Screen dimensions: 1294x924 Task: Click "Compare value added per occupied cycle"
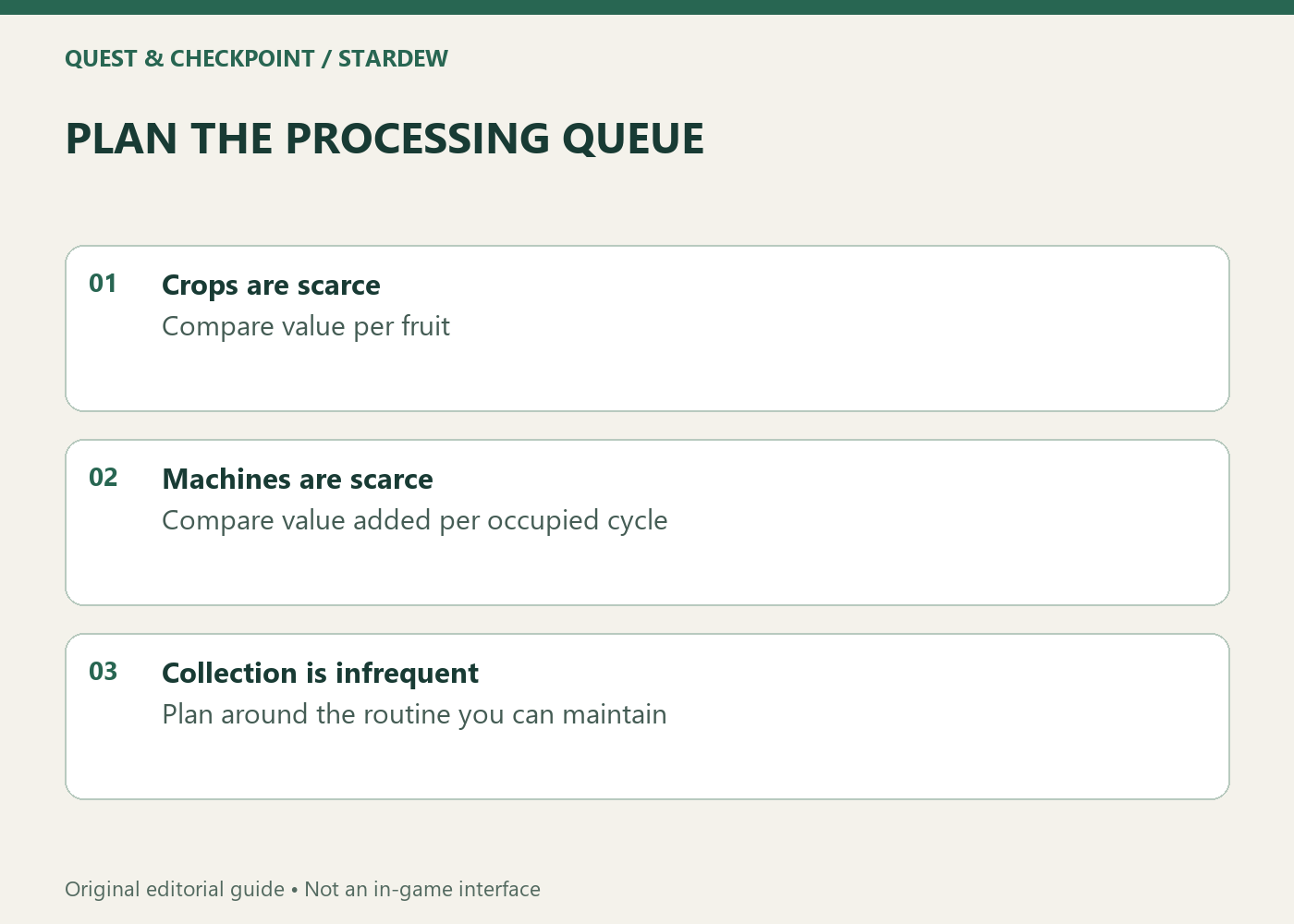415,520
